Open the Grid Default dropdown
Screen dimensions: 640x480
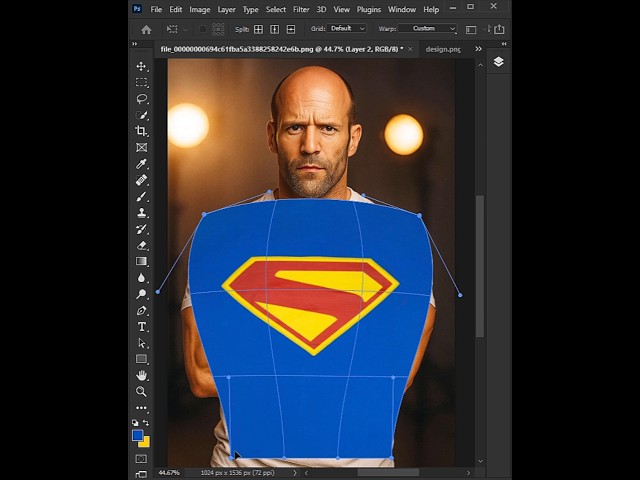click(347, 29)
